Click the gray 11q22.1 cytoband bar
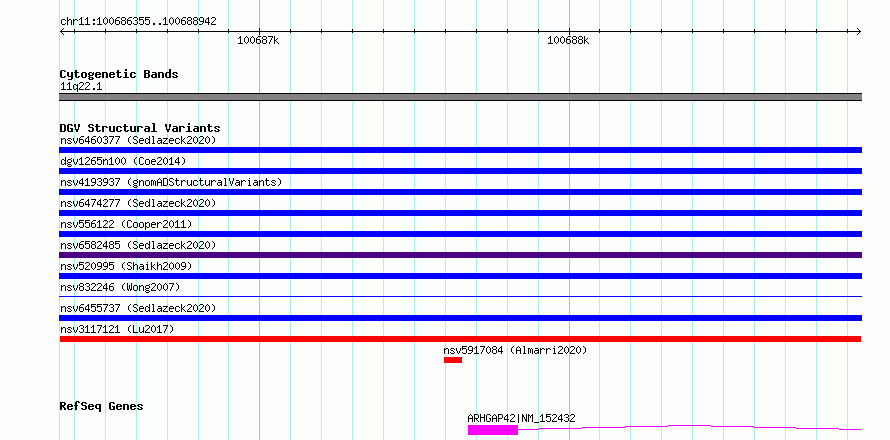This screenshot has height=440, width=890. (x=460, y=97)
